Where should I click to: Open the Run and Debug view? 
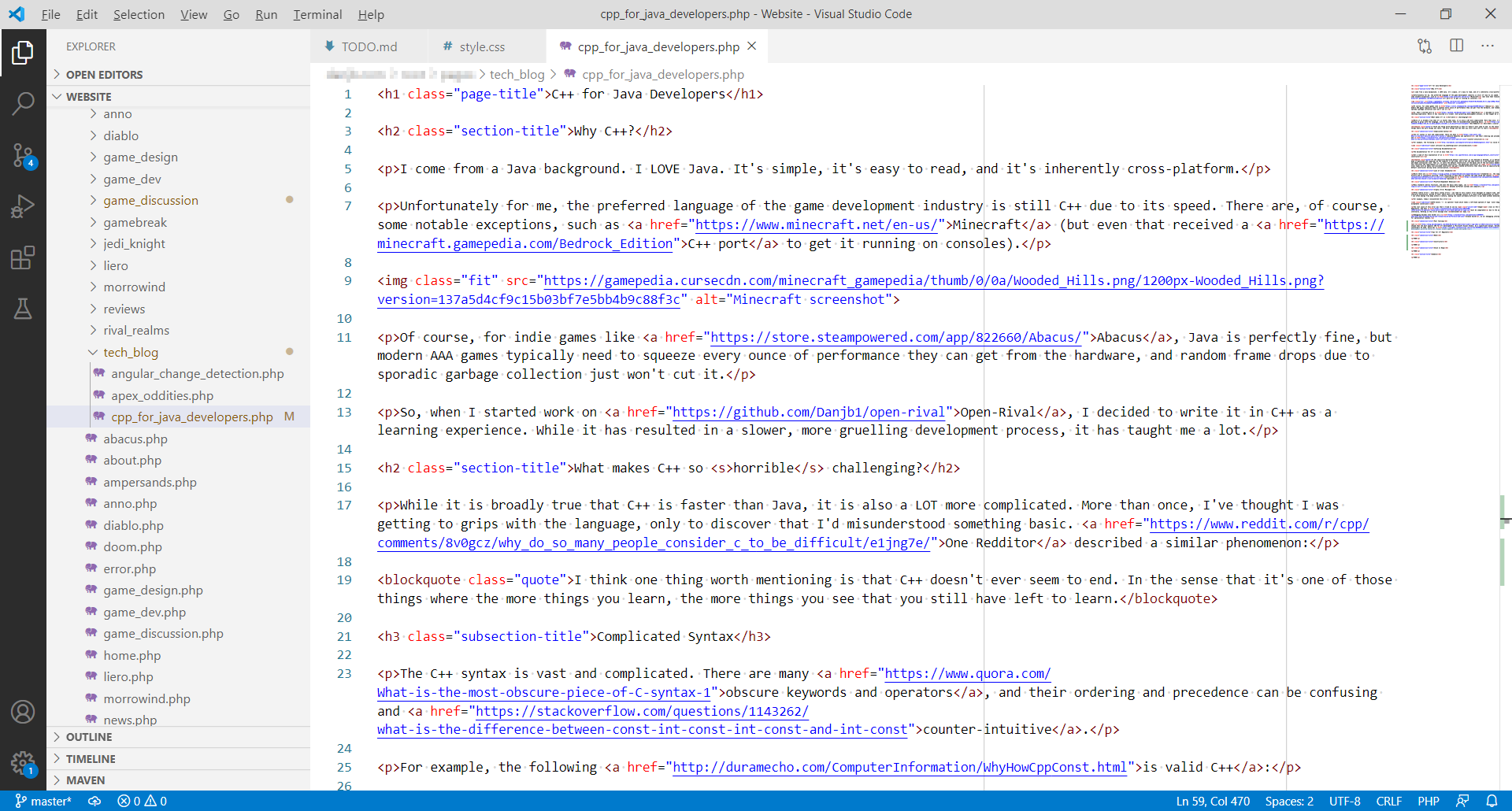(23, 206)
